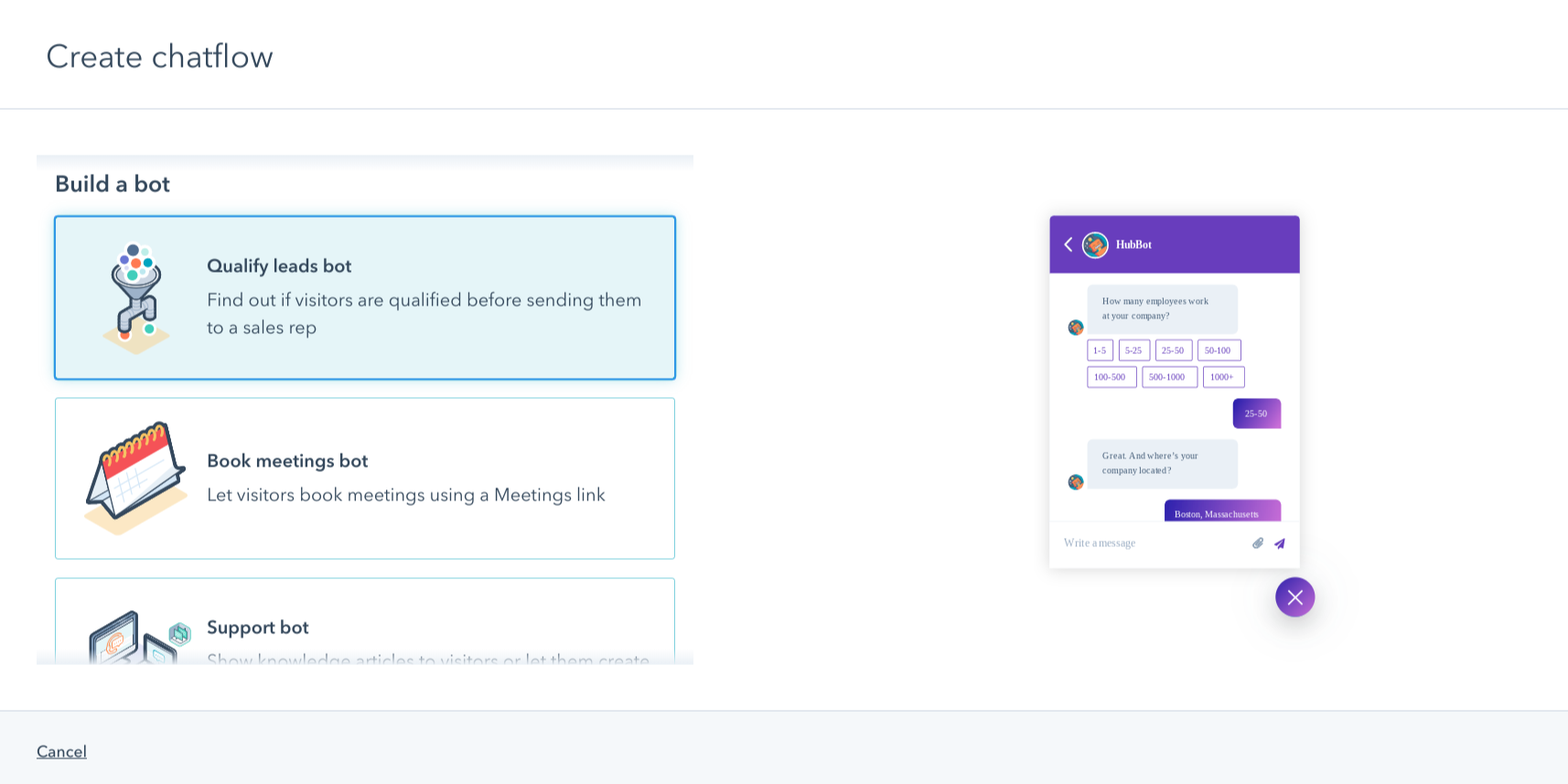Click Cancel to exit chatflow creation
Viewport: 1568px width, 784px height.
pyautogui.click(x=61, y=751)
